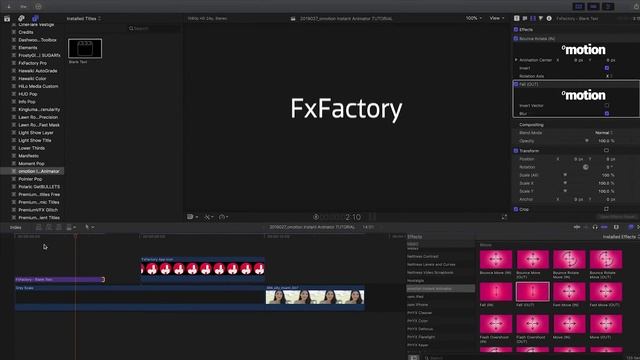This screenshot has width=640, height=360.
Task: Toggle headphone audio skimming in the timeline
Action: pyautogui.click(x=595, y=227)
